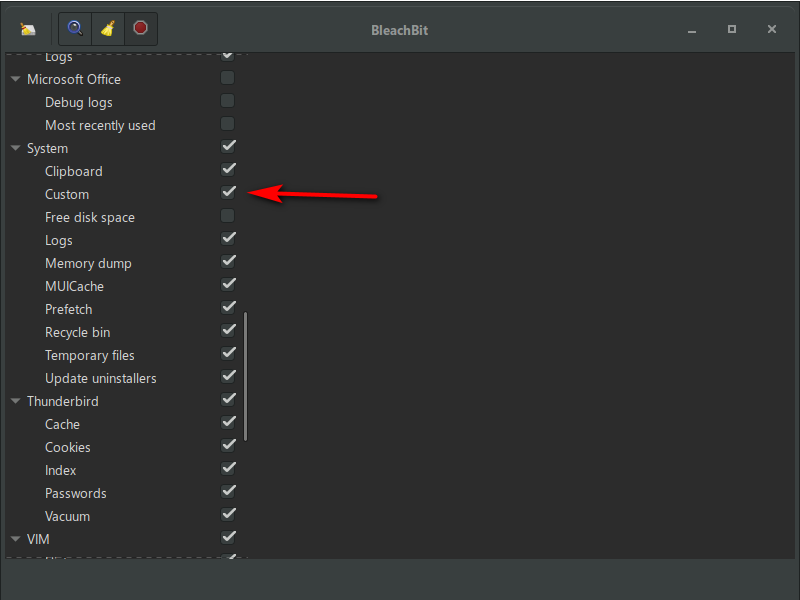The width and height of the screenshot is (800, 600).
Task: Uncheck the System Logs checkbox
Action: (228, 239)
